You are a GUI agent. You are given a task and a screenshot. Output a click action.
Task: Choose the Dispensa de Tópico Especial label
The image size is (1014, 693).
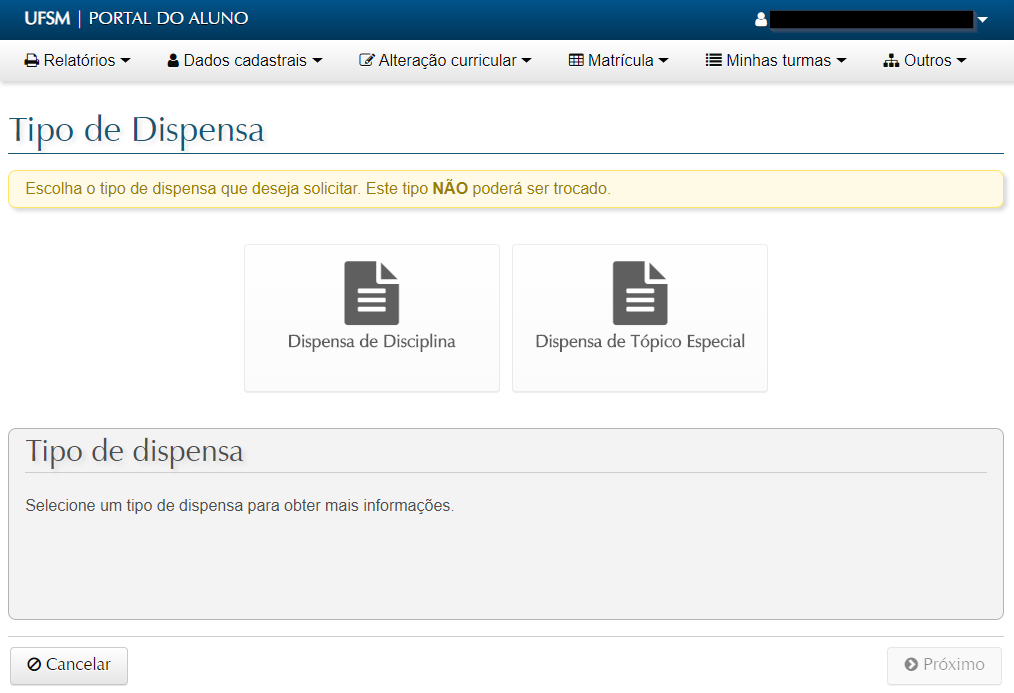640,342
